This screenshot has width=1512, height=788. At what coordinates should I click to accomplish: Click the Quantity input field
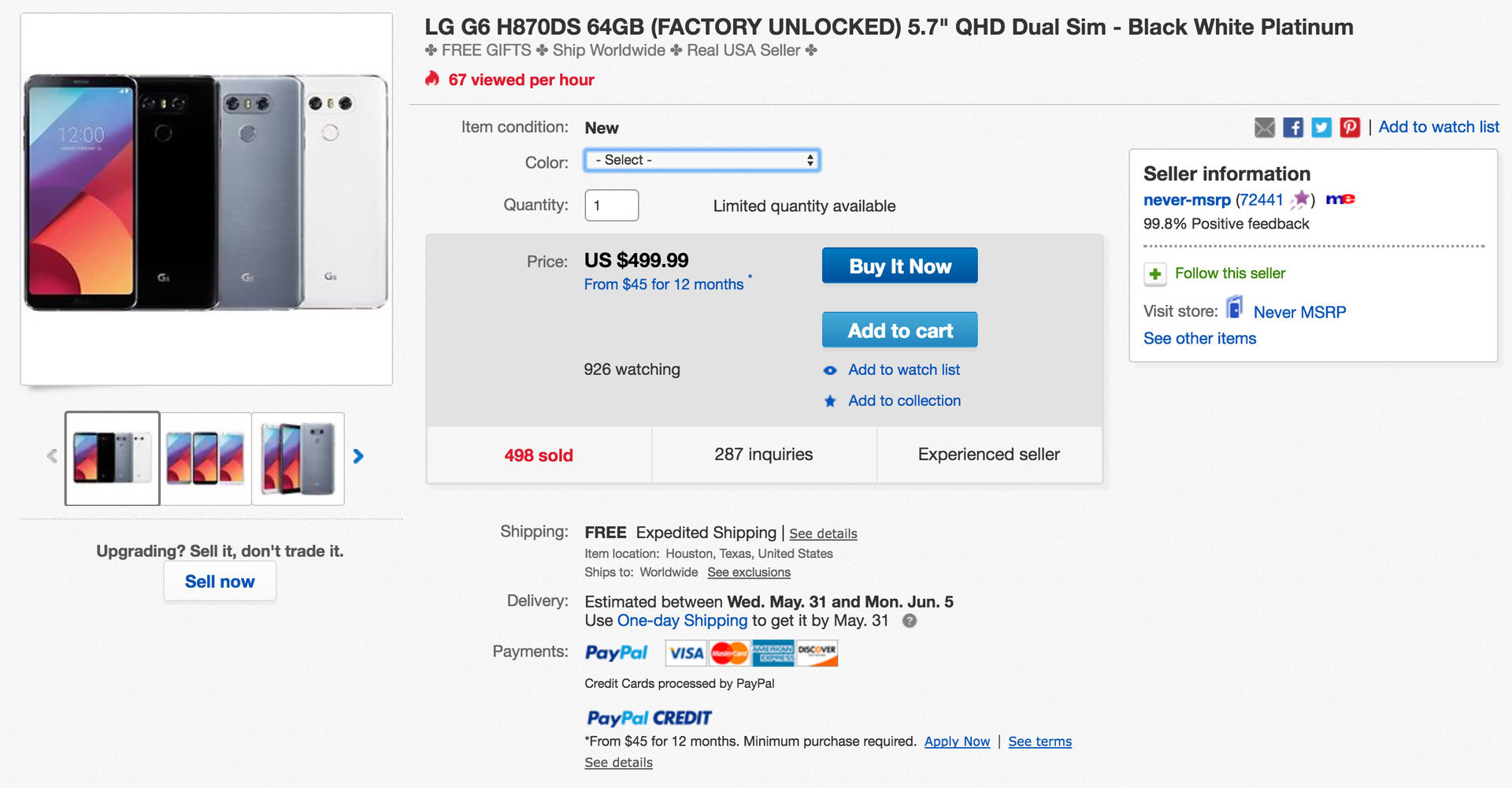[x=611, y=206]
